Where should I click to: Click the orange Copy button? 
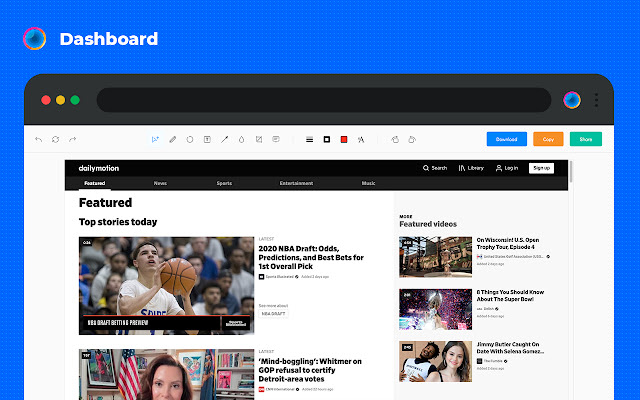click(548, 139)
